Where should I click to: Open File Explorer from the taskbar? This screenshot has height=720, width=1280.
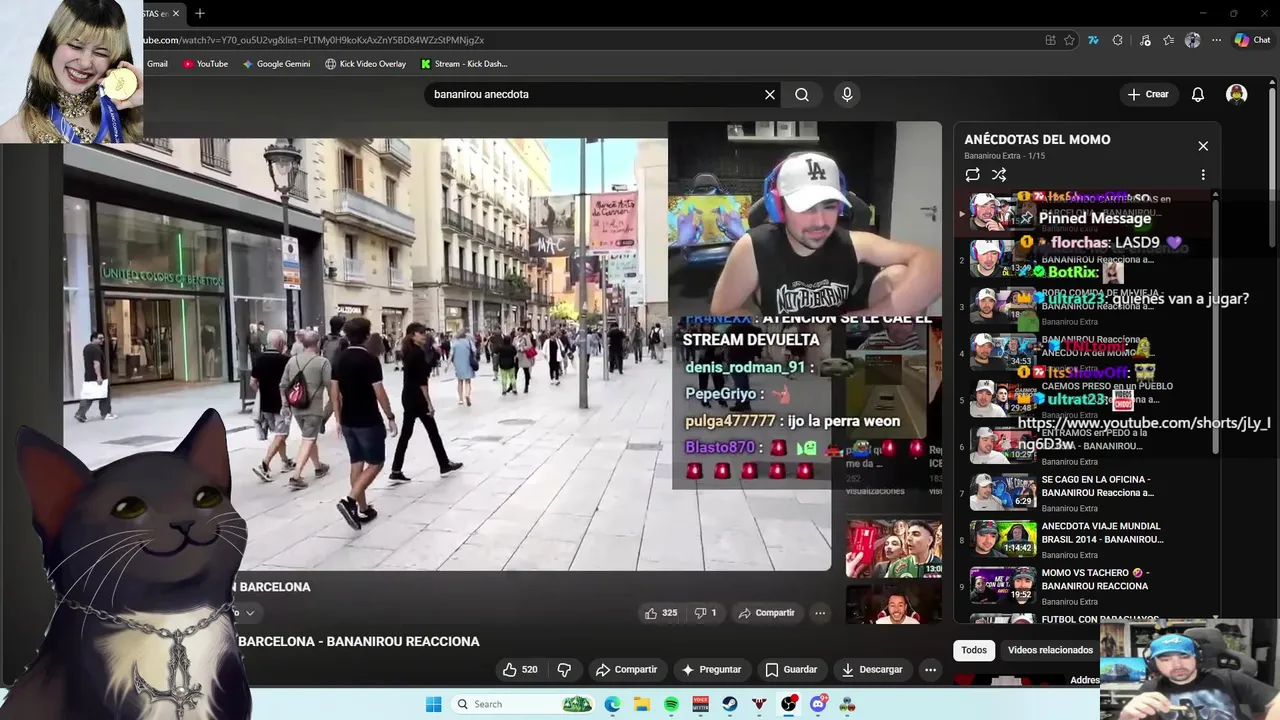click(x=641, y=704)
